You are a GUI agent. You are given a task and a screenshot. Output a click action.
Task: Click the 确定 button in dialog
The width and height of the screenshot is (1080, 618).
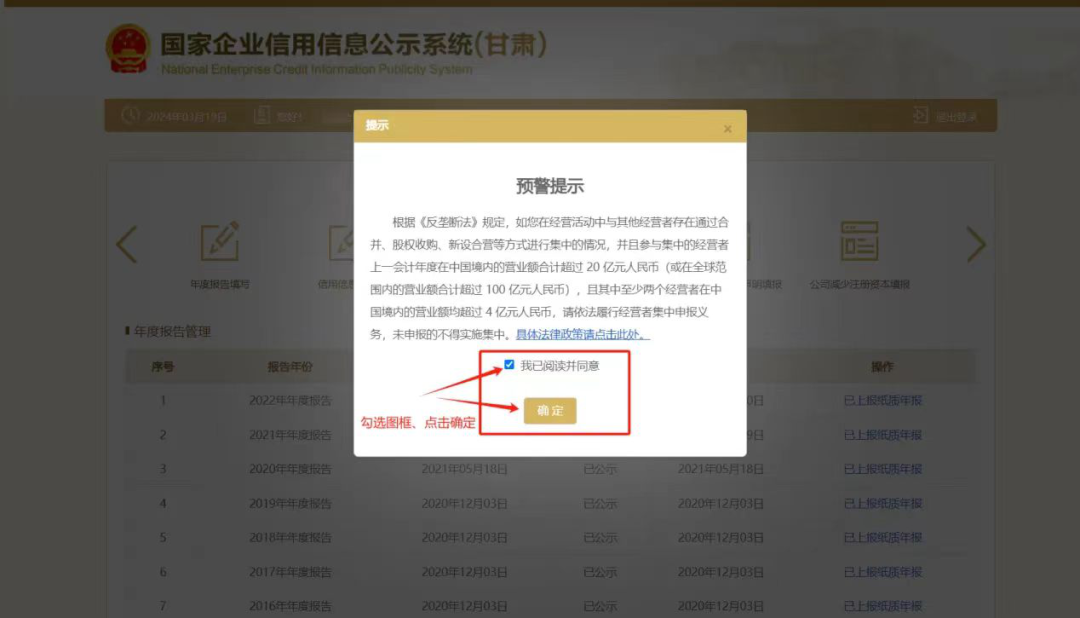550,411
